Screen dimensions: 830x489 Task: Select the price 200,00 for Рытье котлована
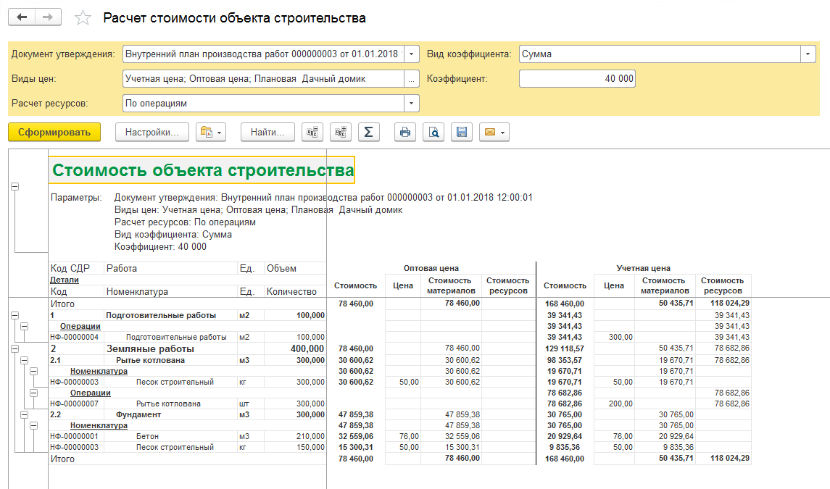point(620,404)
